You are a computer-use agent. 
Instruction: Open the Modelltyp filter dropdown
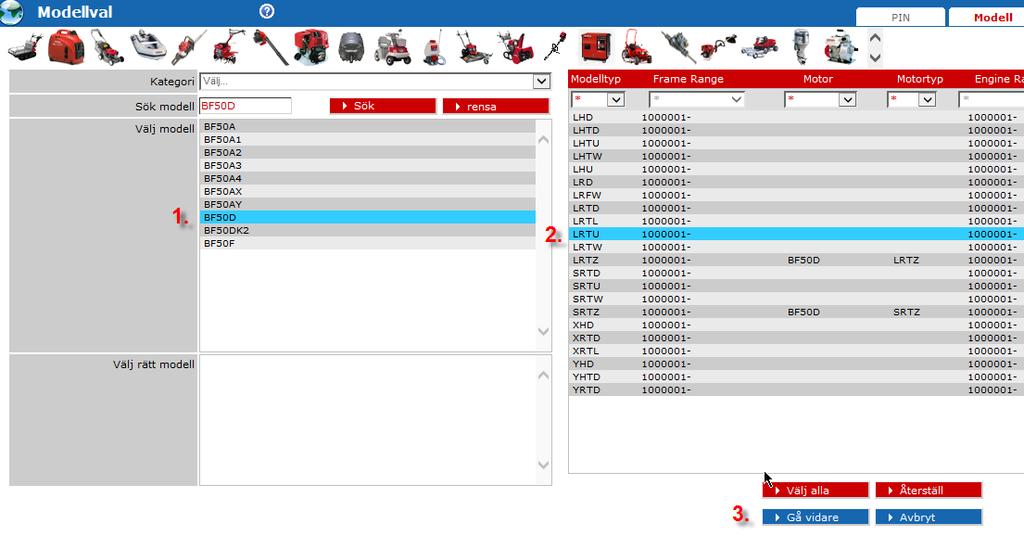click(x=615, y=99)
